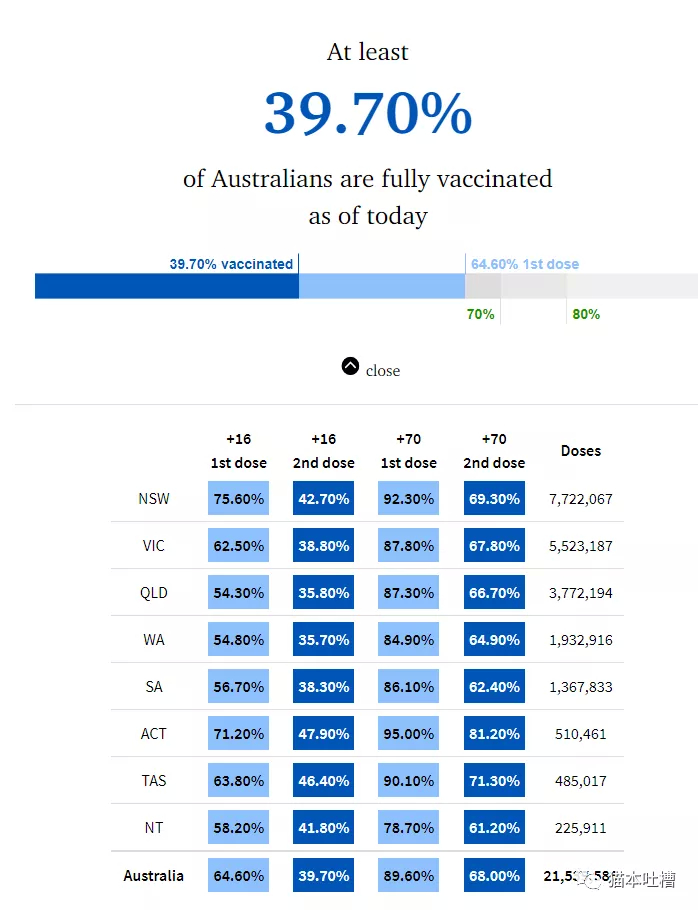Click the QLD doses value 3,772,194
698x910 pixels.
pyautogui.click(x=581, y=593)
